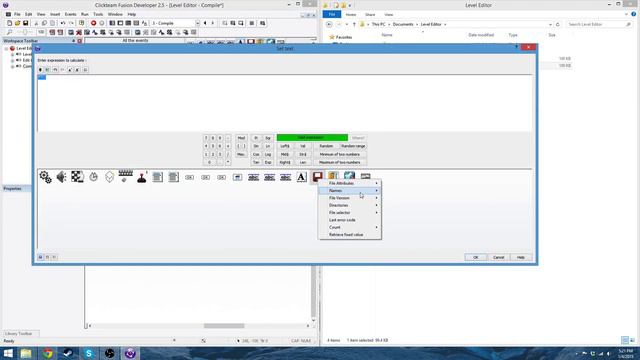Click OK in Set text dialog

click(476, 257)
